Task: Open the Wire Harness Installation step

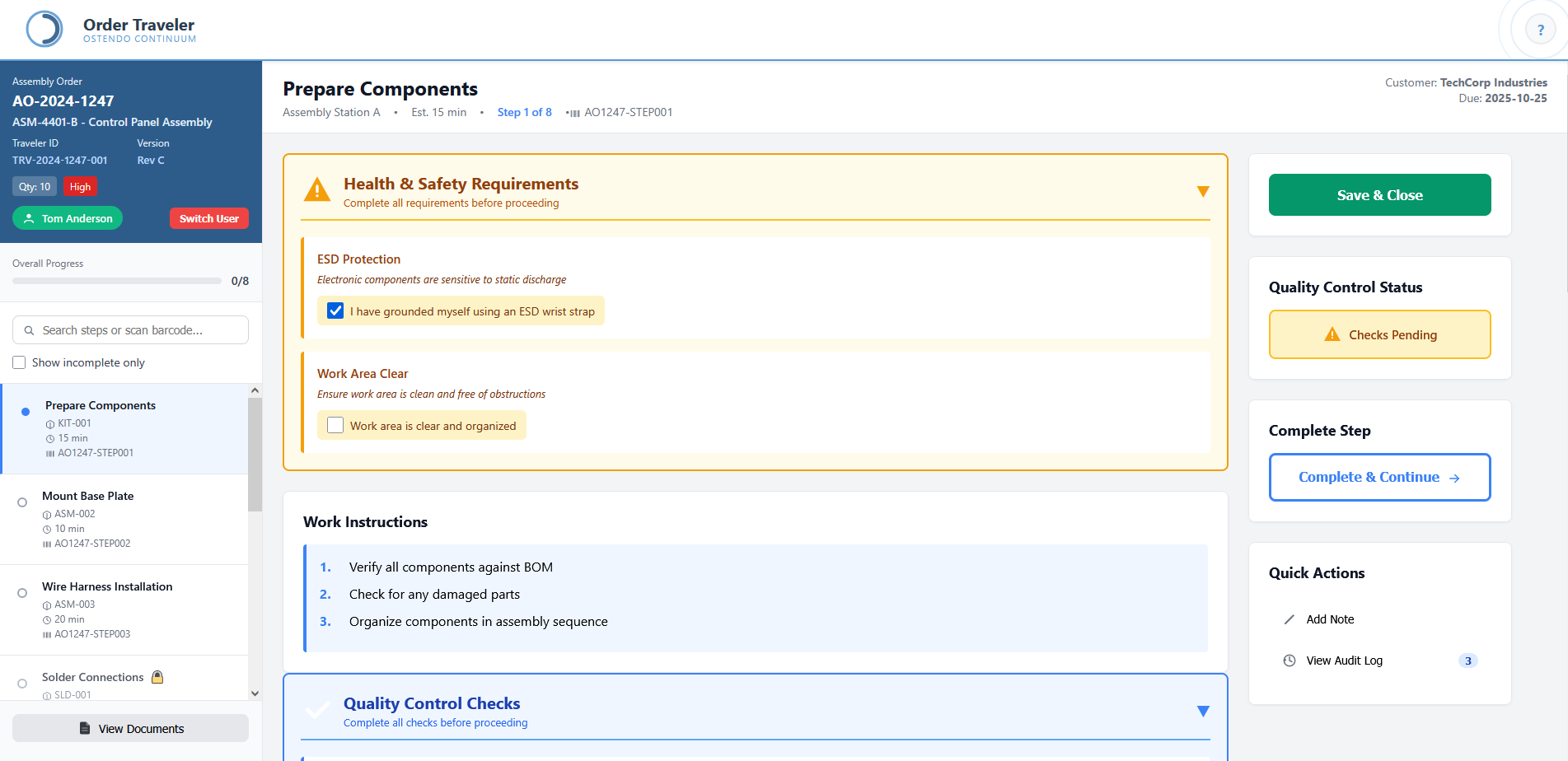Action: [107, 586]
